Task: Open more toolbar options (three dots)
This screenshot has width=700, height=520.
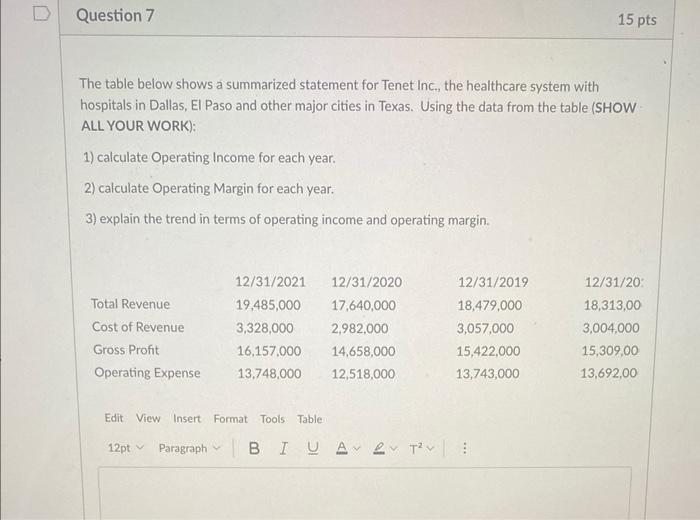Action: click(x=464, y=448)
